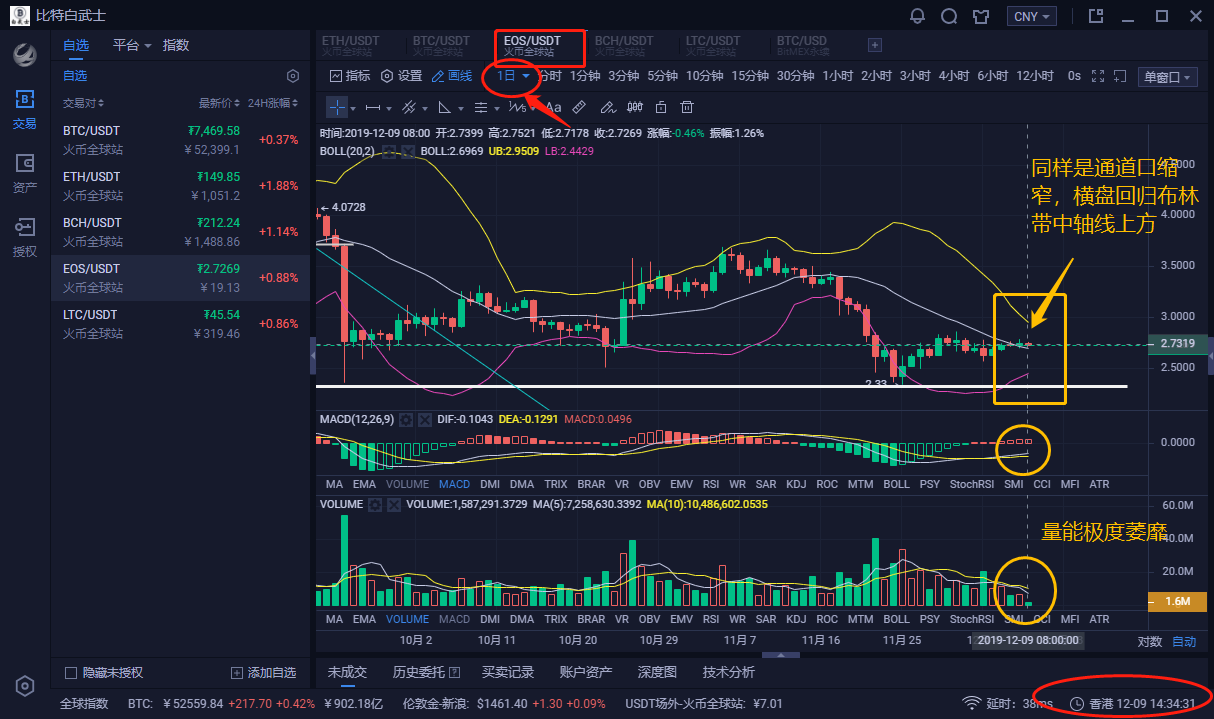Open the CNY currency dropdown
The image size is (1214, 719).
pos(1033,16)
